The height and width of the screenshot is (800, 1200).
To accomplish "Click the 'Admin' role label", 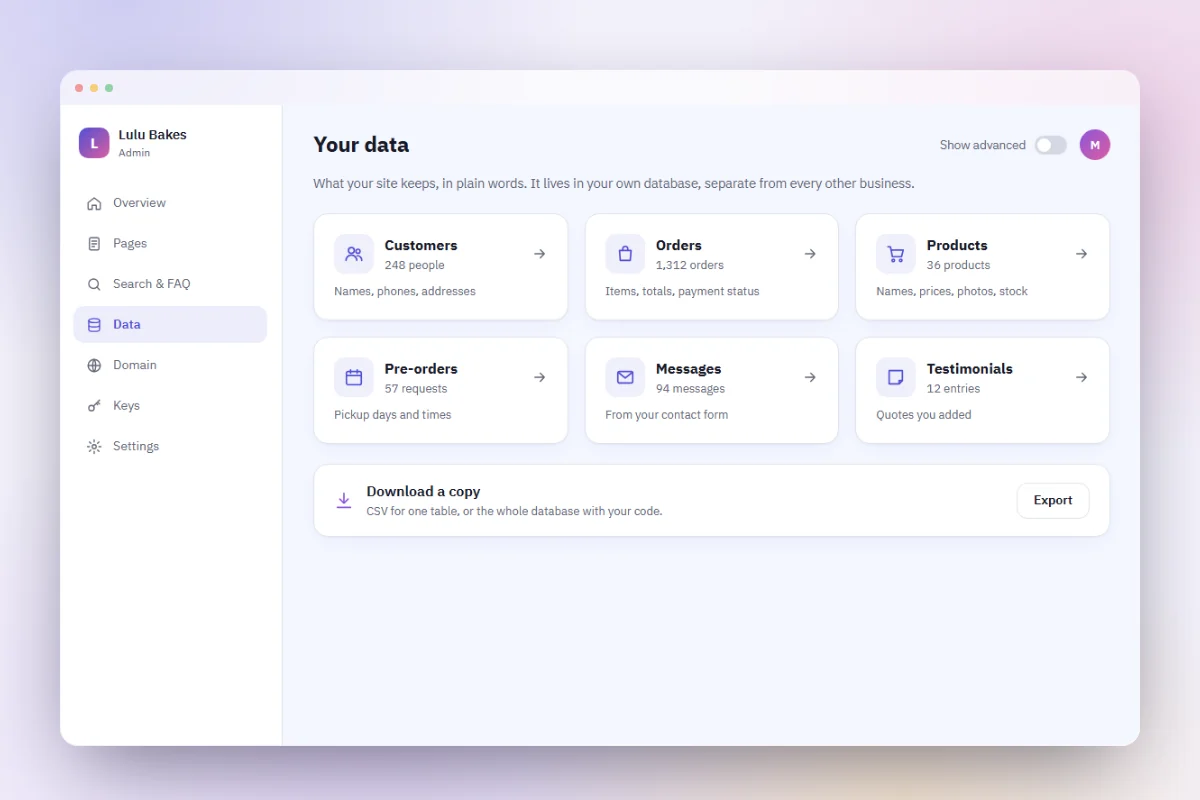I will [134, 153].
